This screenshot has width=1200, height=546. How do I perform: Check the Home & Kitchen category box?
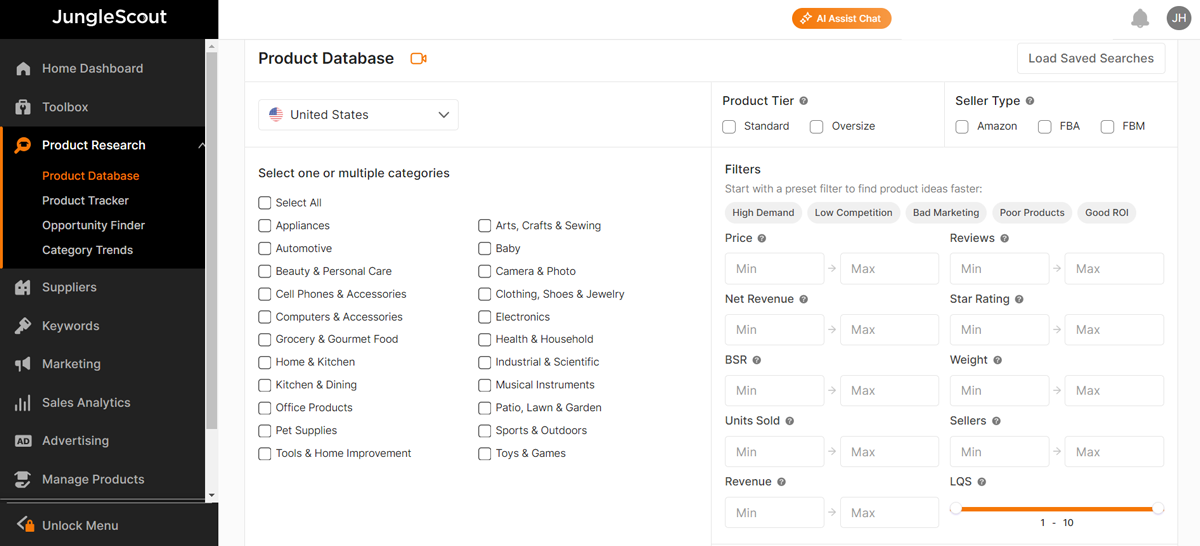[265, 363]
